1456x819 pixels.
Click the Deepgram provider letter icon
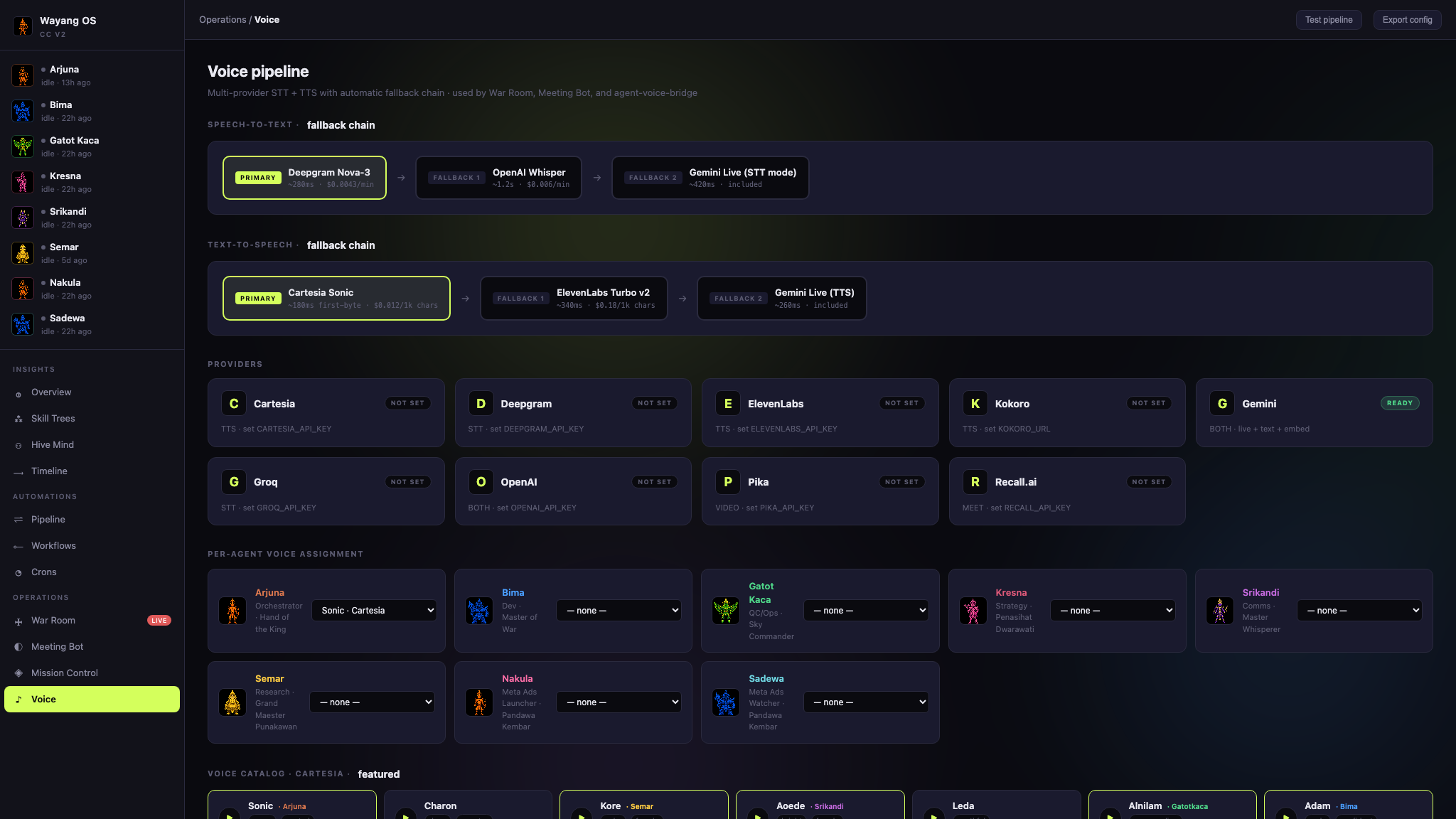tap(481, 404)
